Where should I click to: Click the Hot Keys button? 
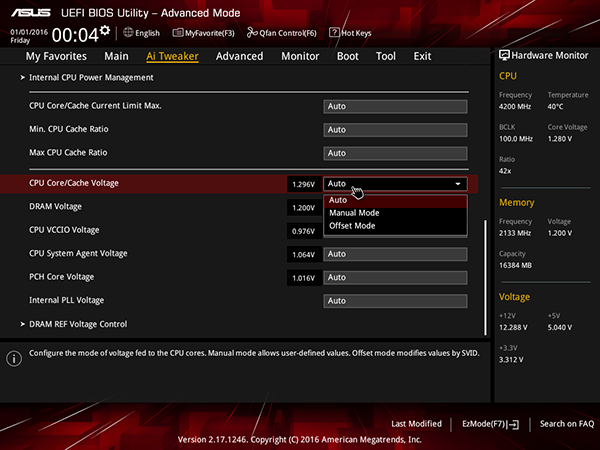[350, 33]
